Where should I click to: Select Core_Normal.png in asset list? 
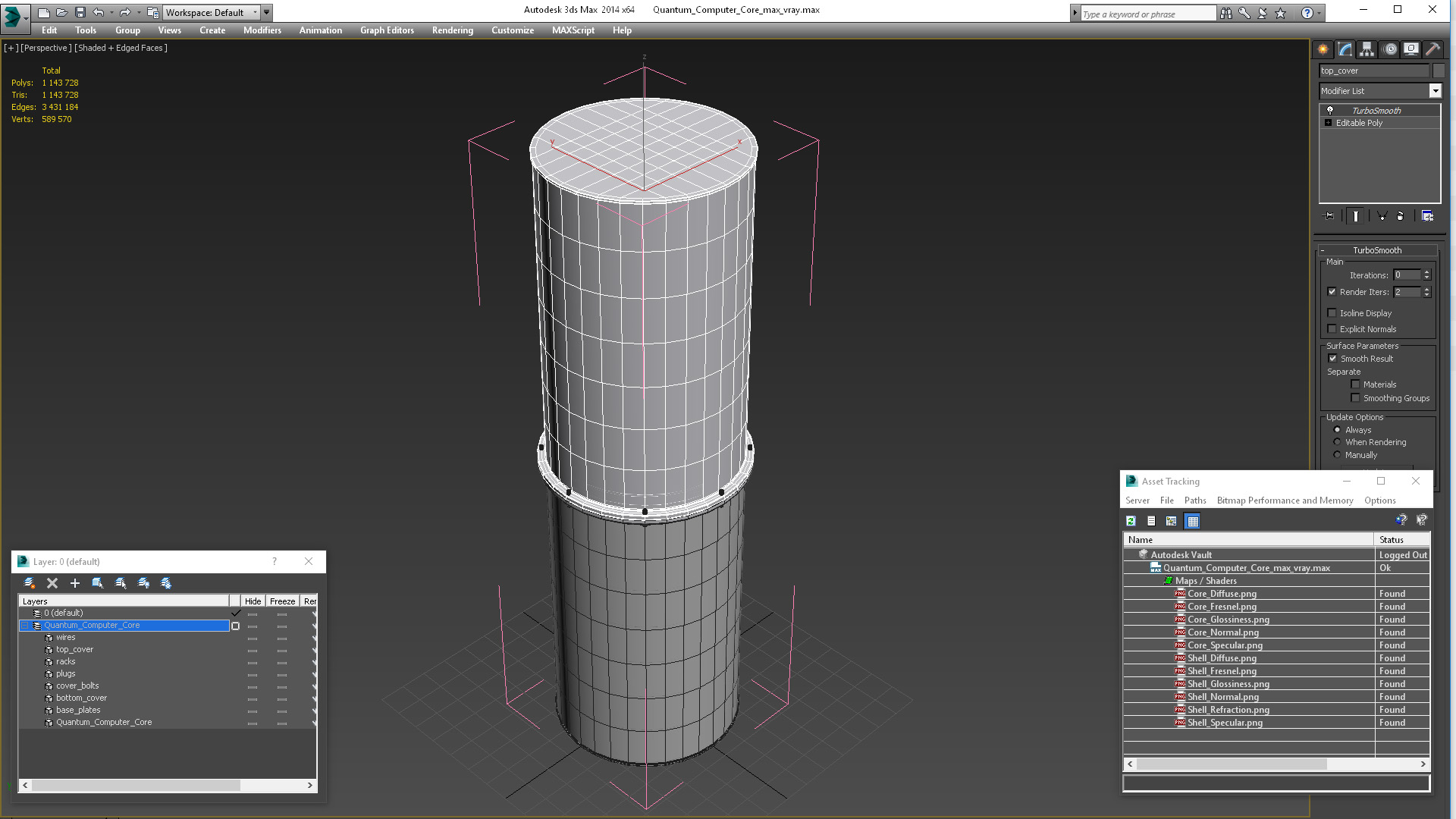click(1222, 632)
